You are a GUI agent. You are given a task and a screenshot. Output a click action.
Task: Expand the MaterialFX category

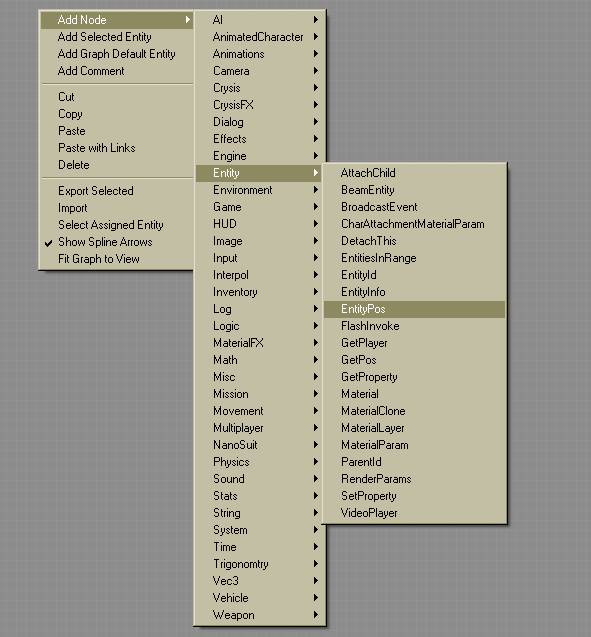pos(260,343)
